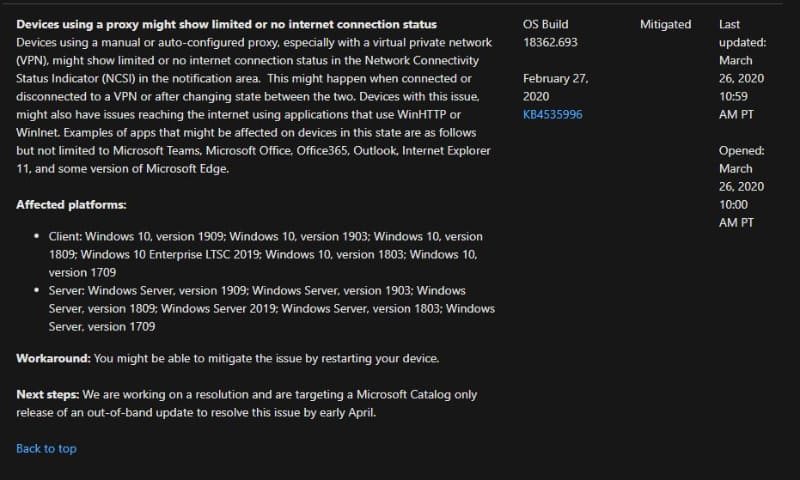The image size is (800, 480).
Task: Click the Opened label
Action: tap(741, 150)
